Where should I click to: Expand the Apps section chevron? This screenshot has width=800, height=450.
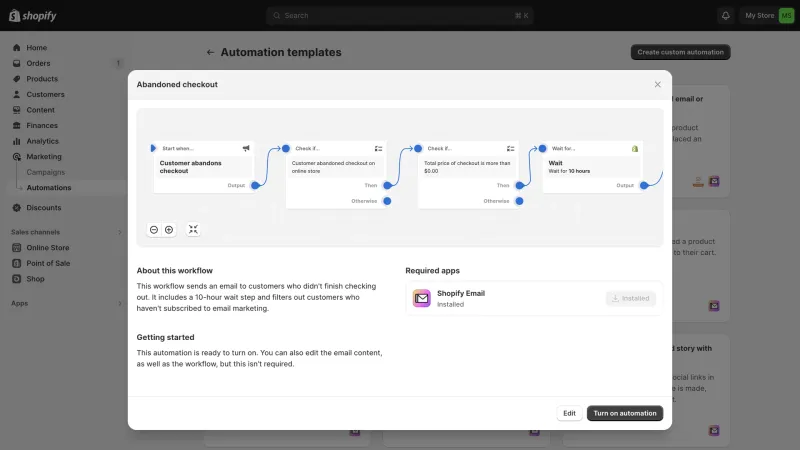click(119, 303)
